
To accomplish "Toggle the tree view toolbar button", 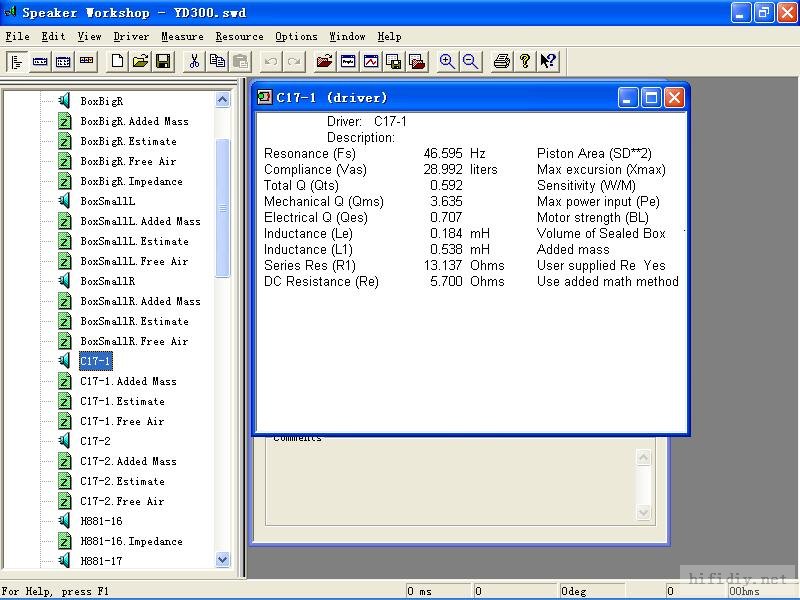I will tap(16, 61).
